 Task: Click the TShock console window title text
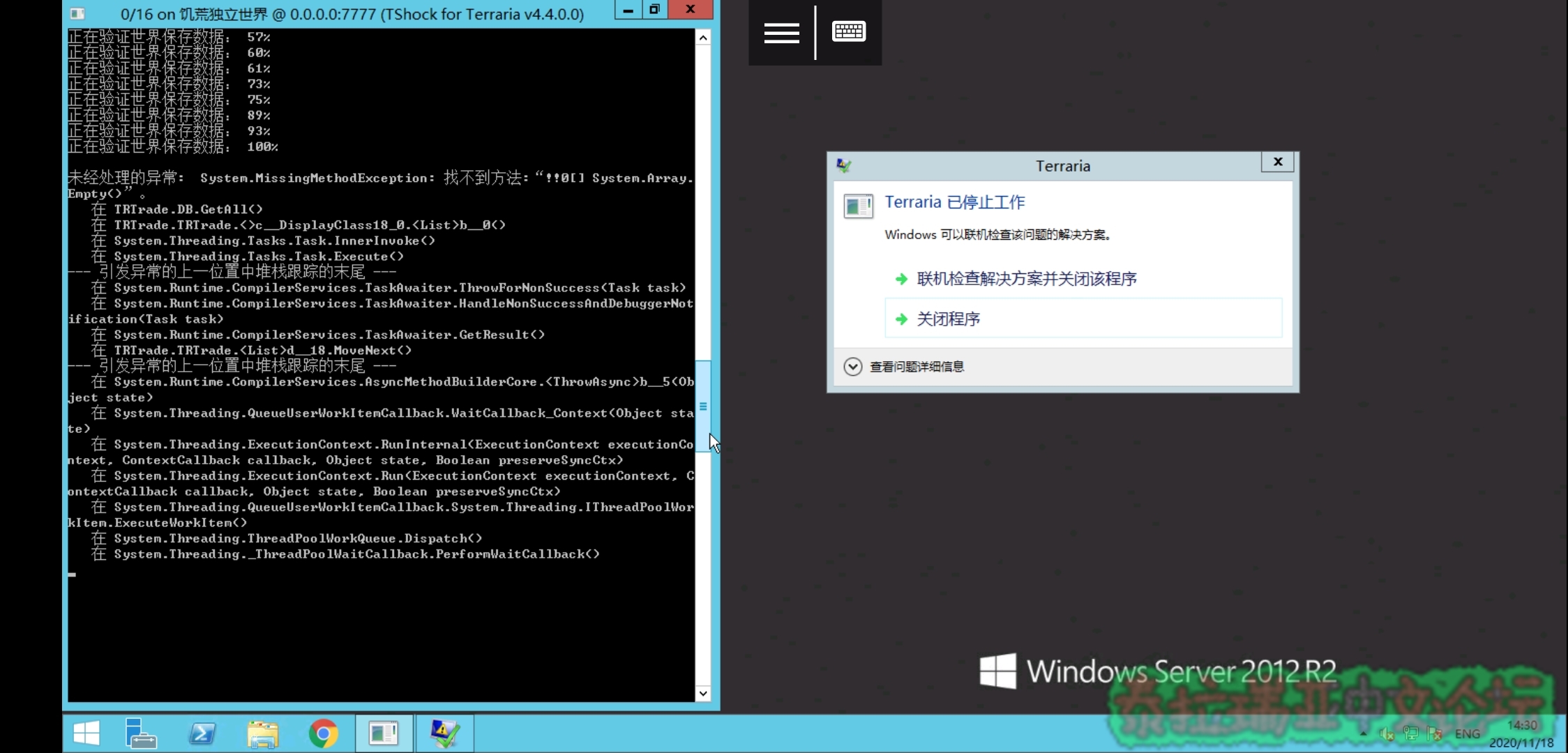[352, 14]
